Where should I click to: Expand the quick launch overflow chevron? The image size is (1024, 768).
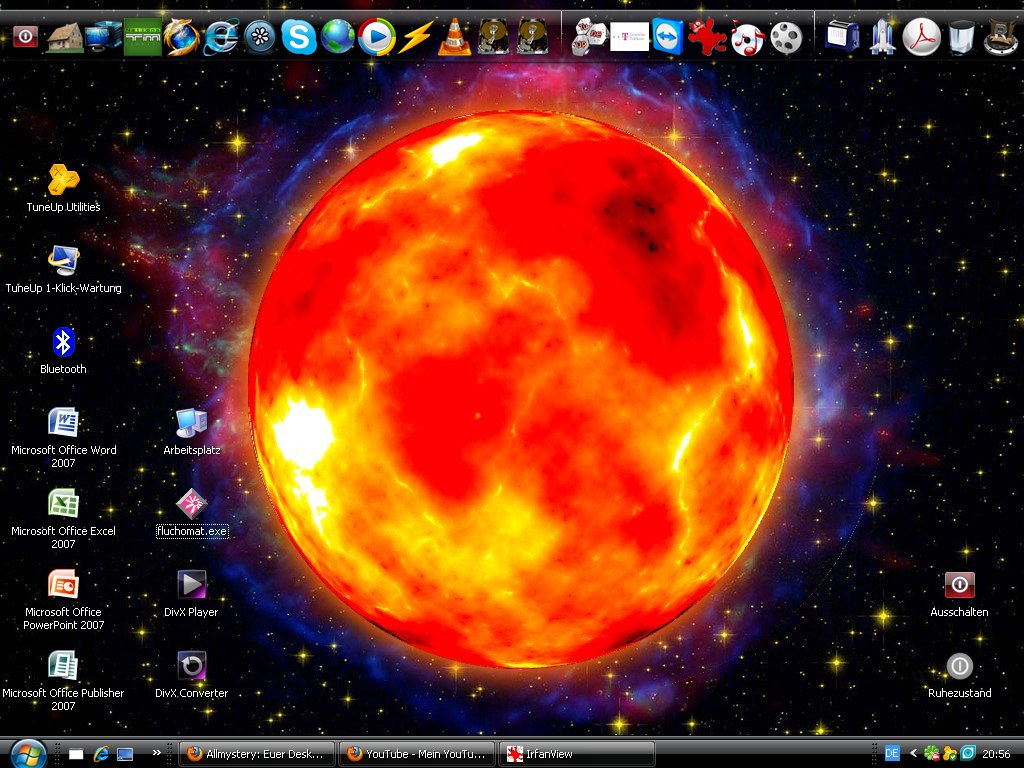[156, 753]
